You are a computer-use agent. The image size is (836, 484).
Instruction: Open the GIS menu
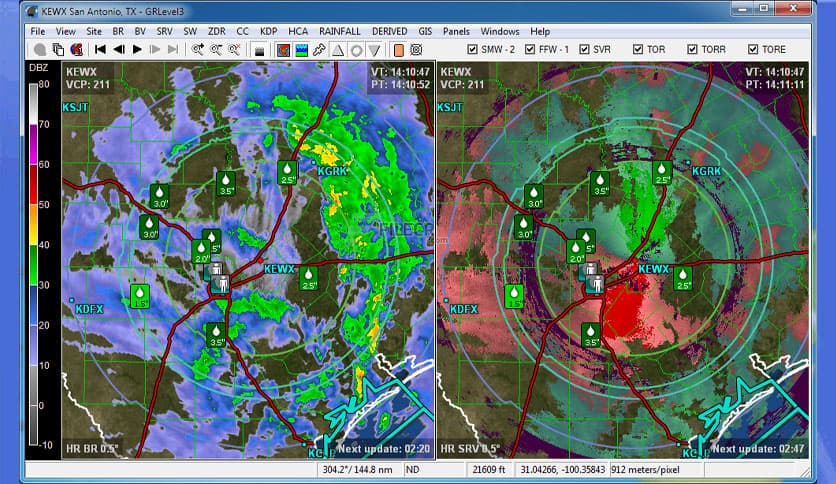[x=426, y=31]
